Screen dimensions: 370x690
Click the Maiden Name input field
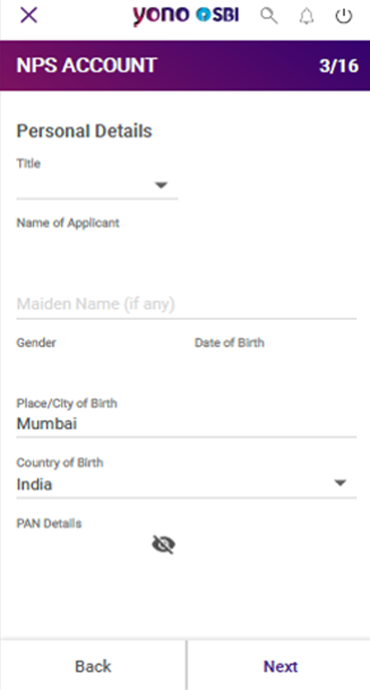pyautogui.click(x=186, y=305)
